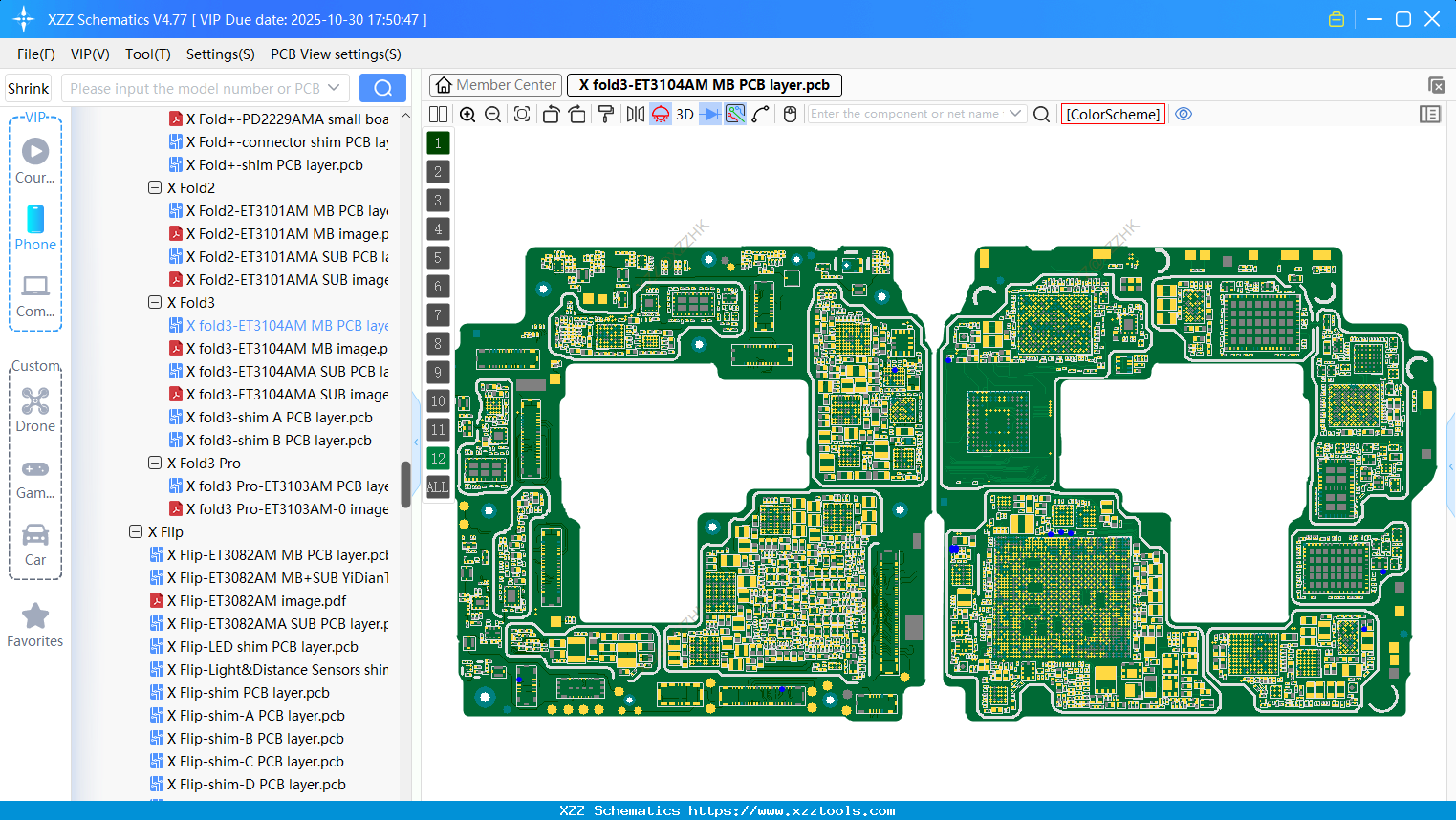This screenshot has width=1456, height=820.
Task: Open the Tool(T) menu
Action: coord(147,54)
